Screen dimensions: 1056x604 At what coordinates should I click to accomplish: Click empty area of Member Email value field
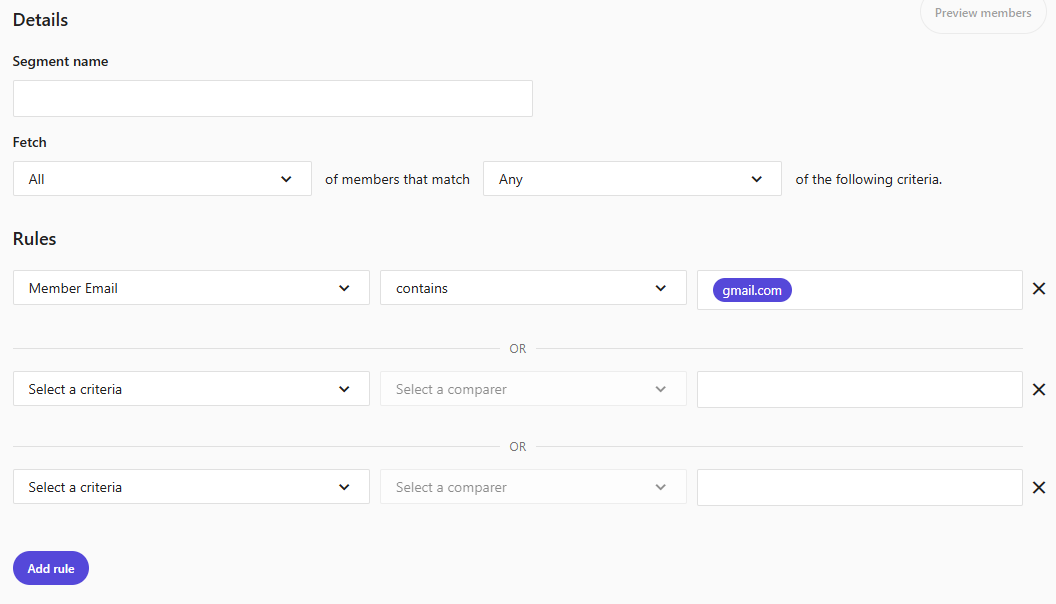(905, 290)
